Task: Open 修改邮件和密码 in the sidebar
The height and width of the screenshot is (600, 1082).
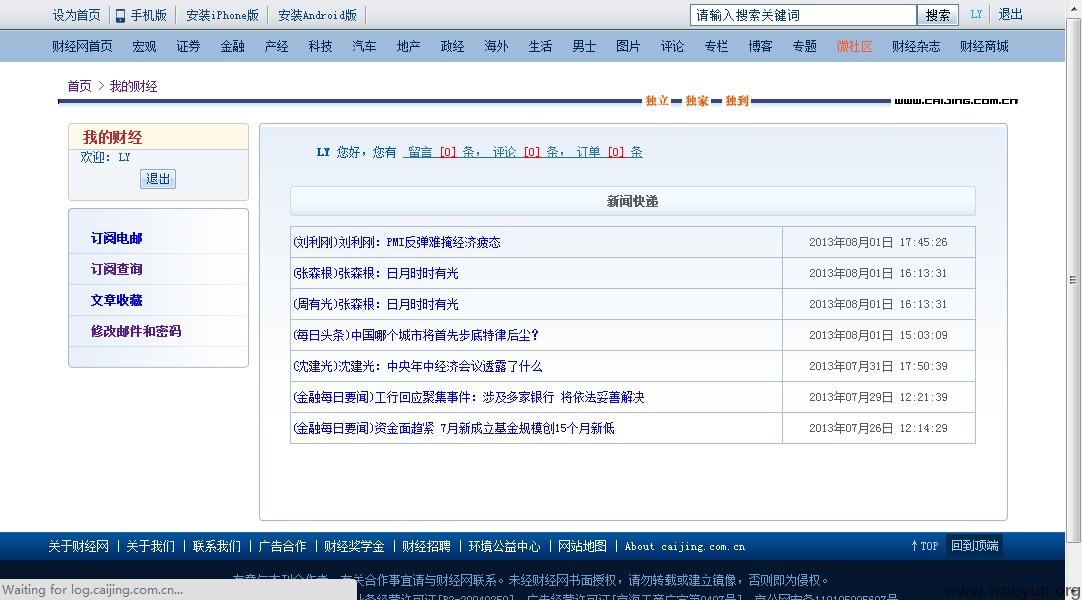Action: click(136, 331)
